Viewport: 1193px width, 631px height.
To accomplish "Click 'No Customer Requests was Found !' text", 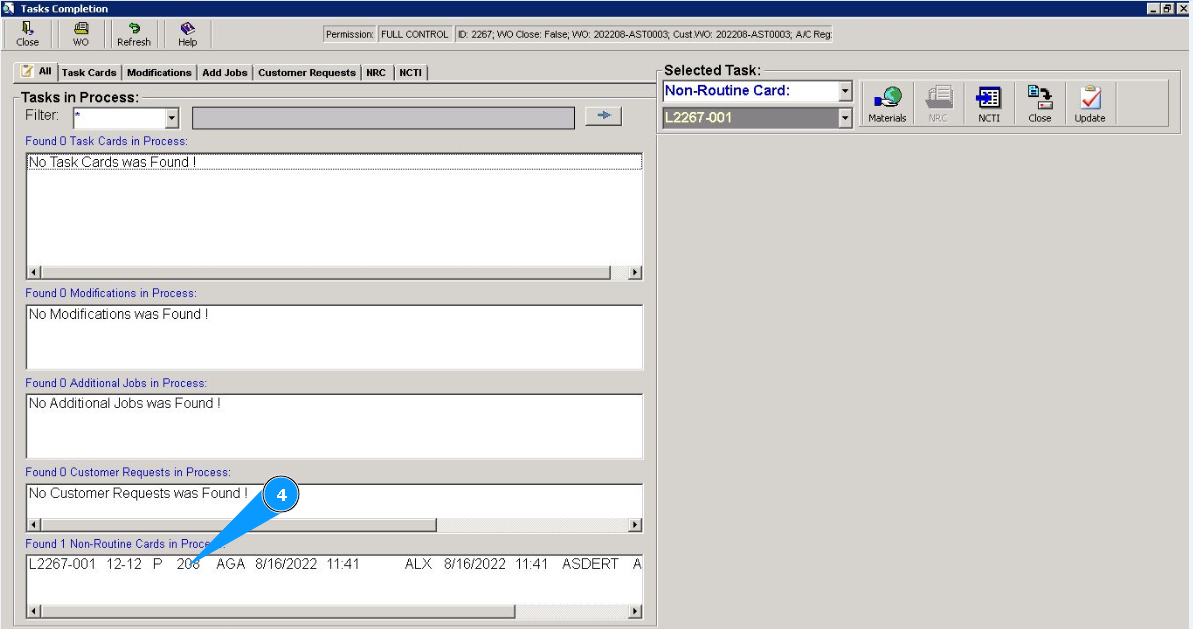I will [x=138, y=493].
